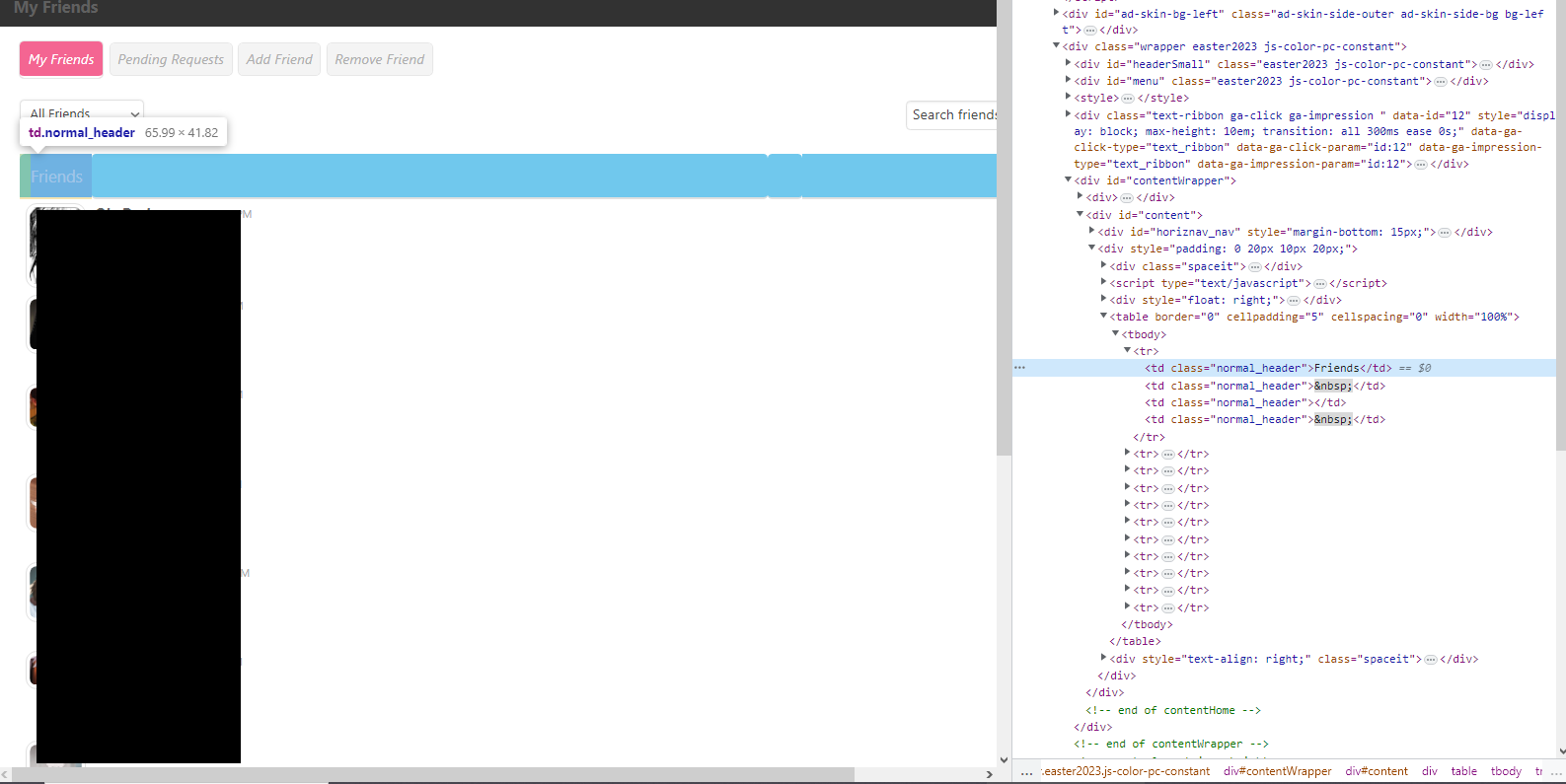
Task: Open the three-dot actions for selected Friends node
Action: click(x=1019, y=368)
